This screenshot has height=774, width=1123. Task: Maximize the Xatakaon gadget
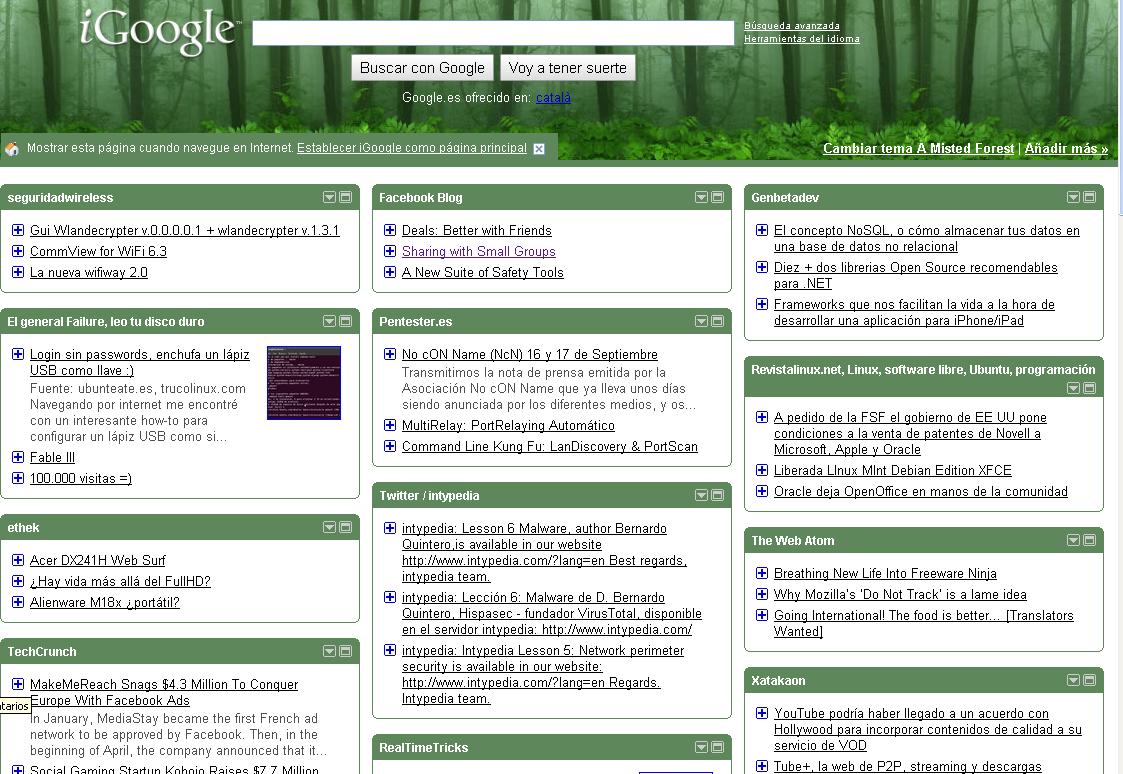click(1089, 680)
